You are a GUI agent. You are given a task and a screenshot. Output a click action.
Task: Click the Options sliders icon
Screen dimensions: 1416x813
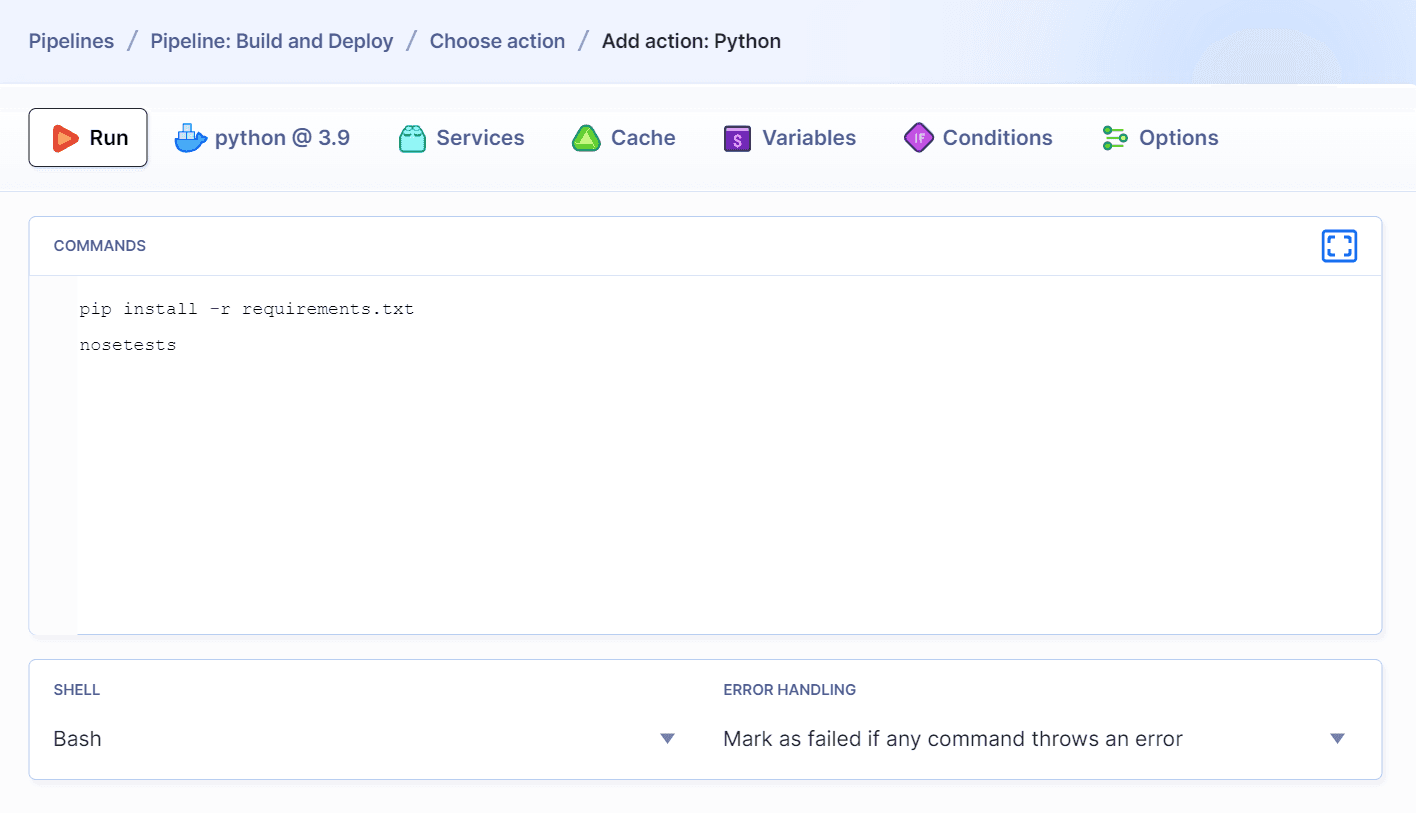click(1113, 137)
